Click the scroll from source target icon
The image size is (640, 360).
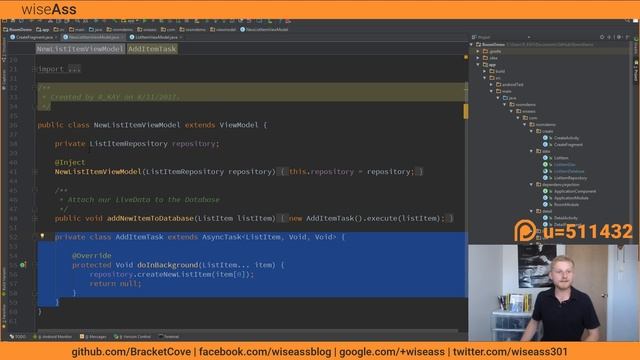coord(602,37)
